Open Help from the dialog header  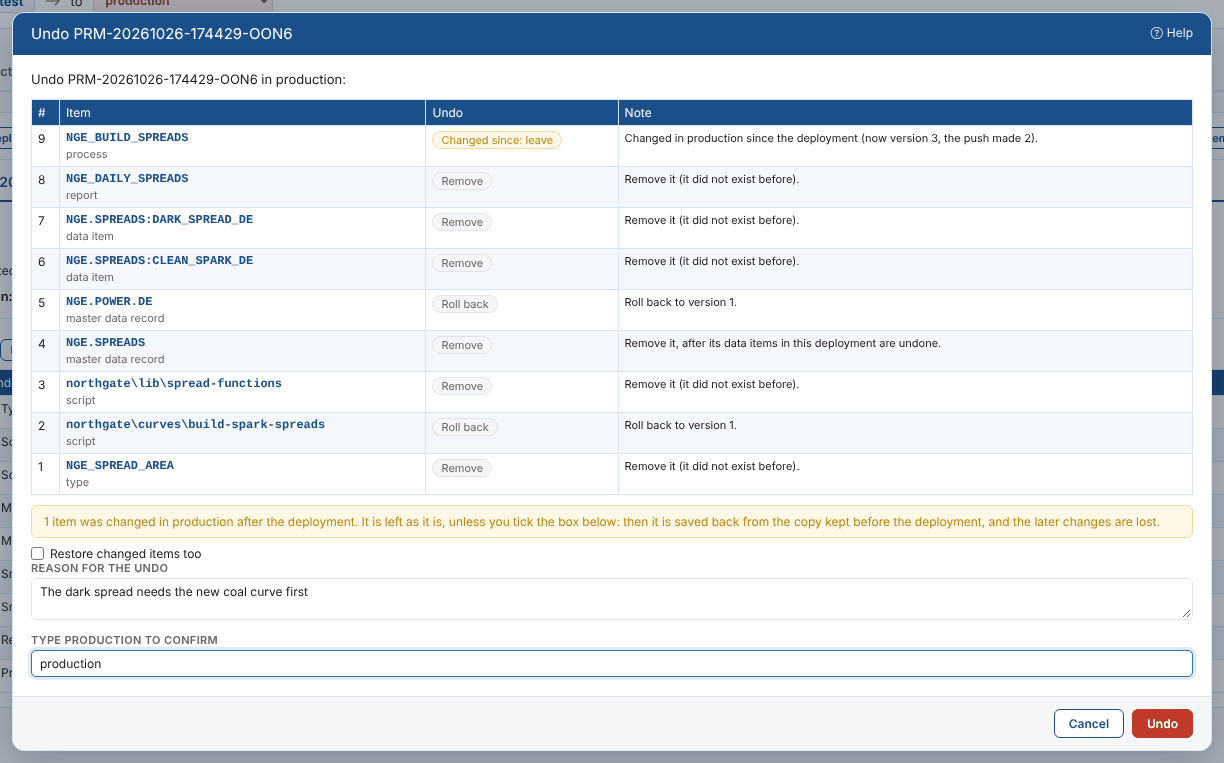1171,33
